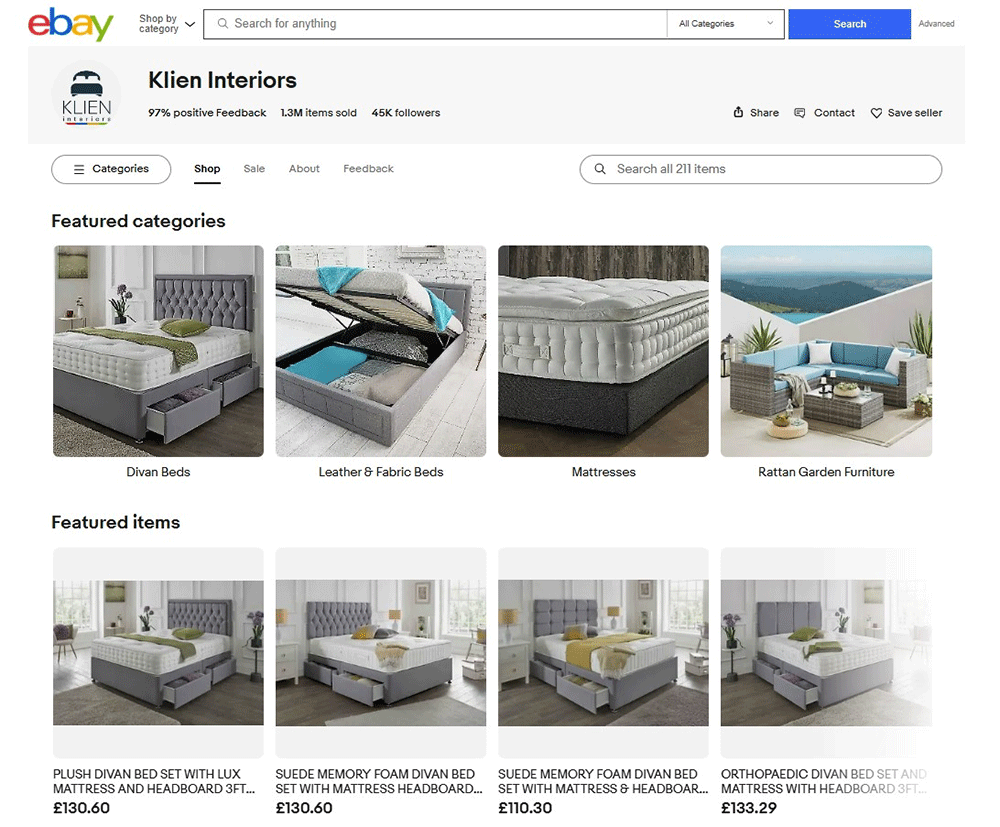1000x827 pixels.
Task: Switch to the About tab
Action: tap(304, 169)
